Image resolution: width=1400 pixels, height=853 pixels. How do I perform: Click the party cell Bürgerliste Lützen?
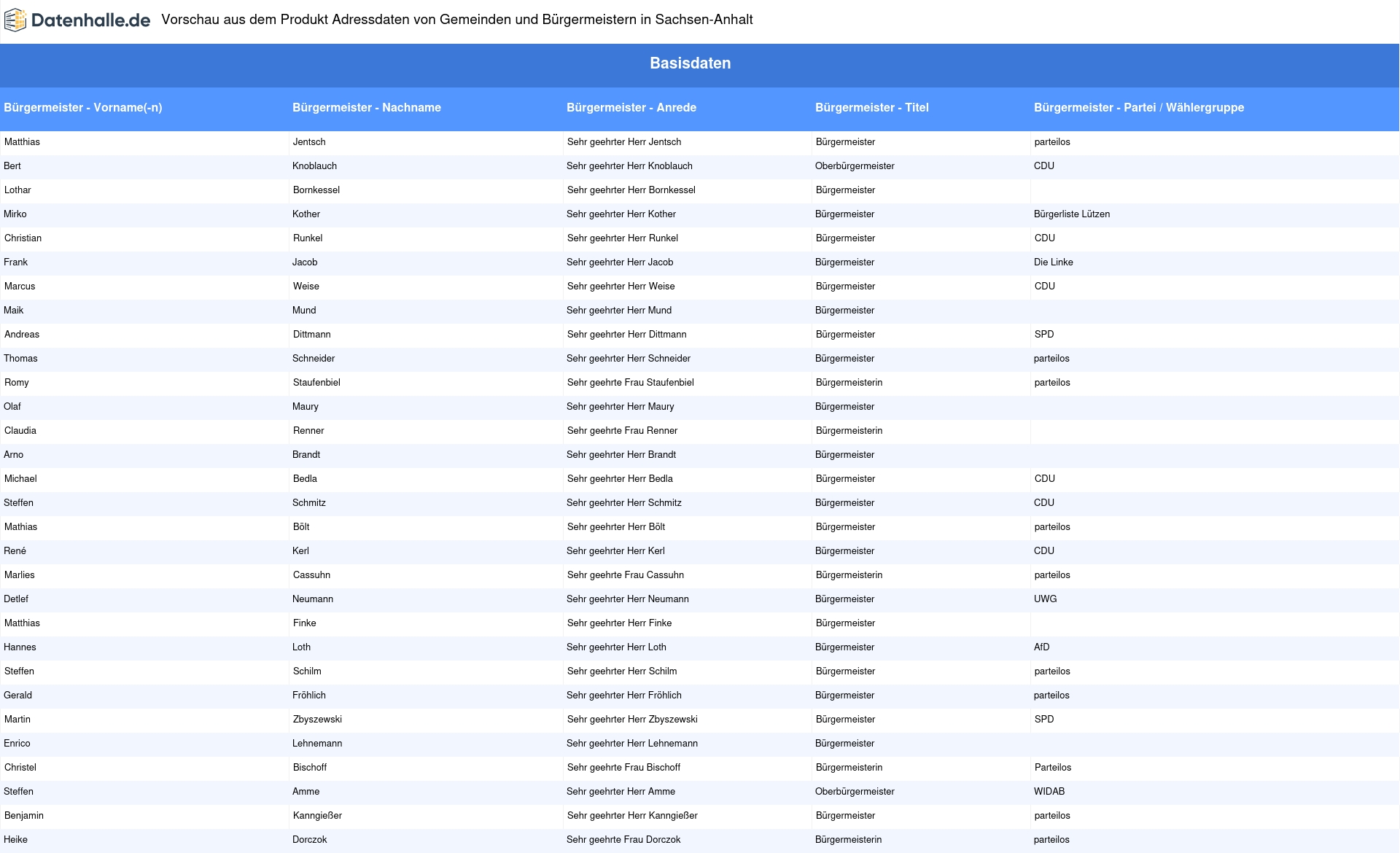[1072, 214]
